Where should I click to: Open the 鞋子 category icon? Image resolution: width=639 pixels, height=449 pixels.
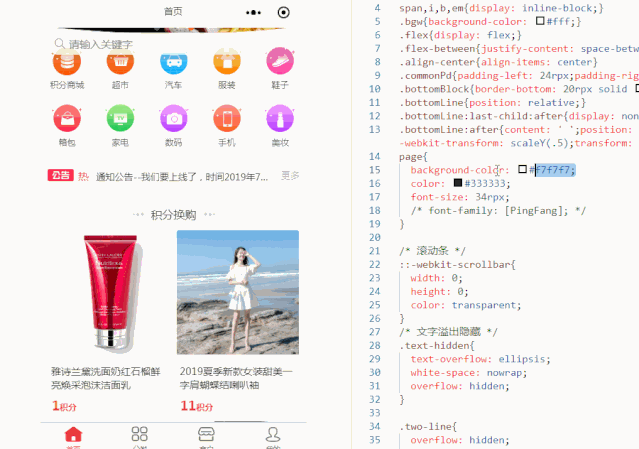click(x=280, y=62)
